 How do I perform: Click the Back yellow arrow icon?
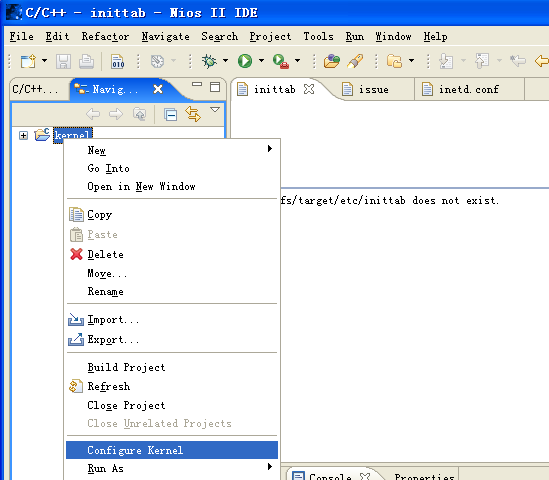point(542,61)
